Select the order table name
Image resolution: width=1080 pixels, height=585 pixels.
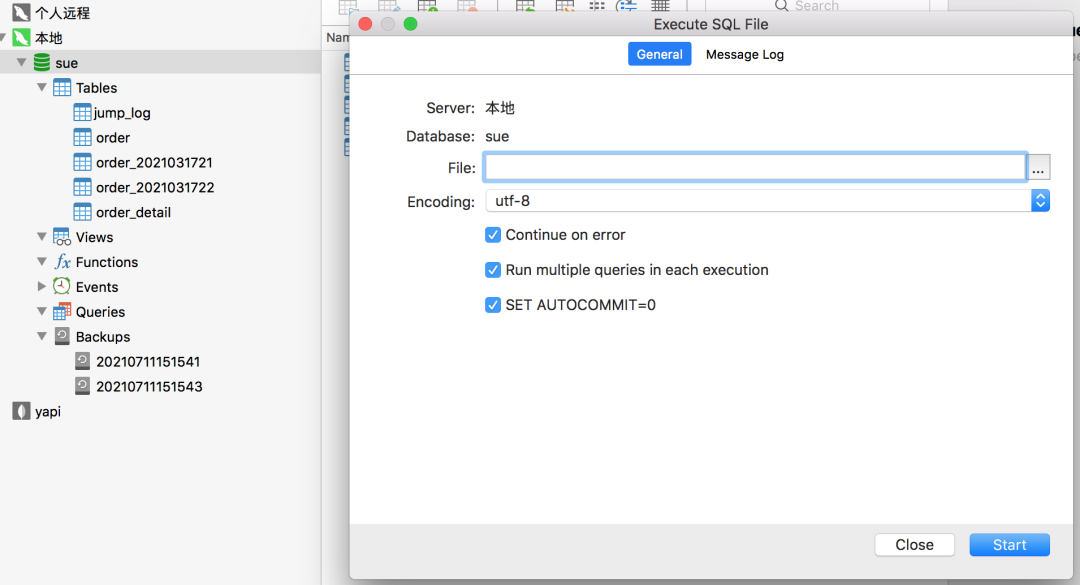(113, 138)
